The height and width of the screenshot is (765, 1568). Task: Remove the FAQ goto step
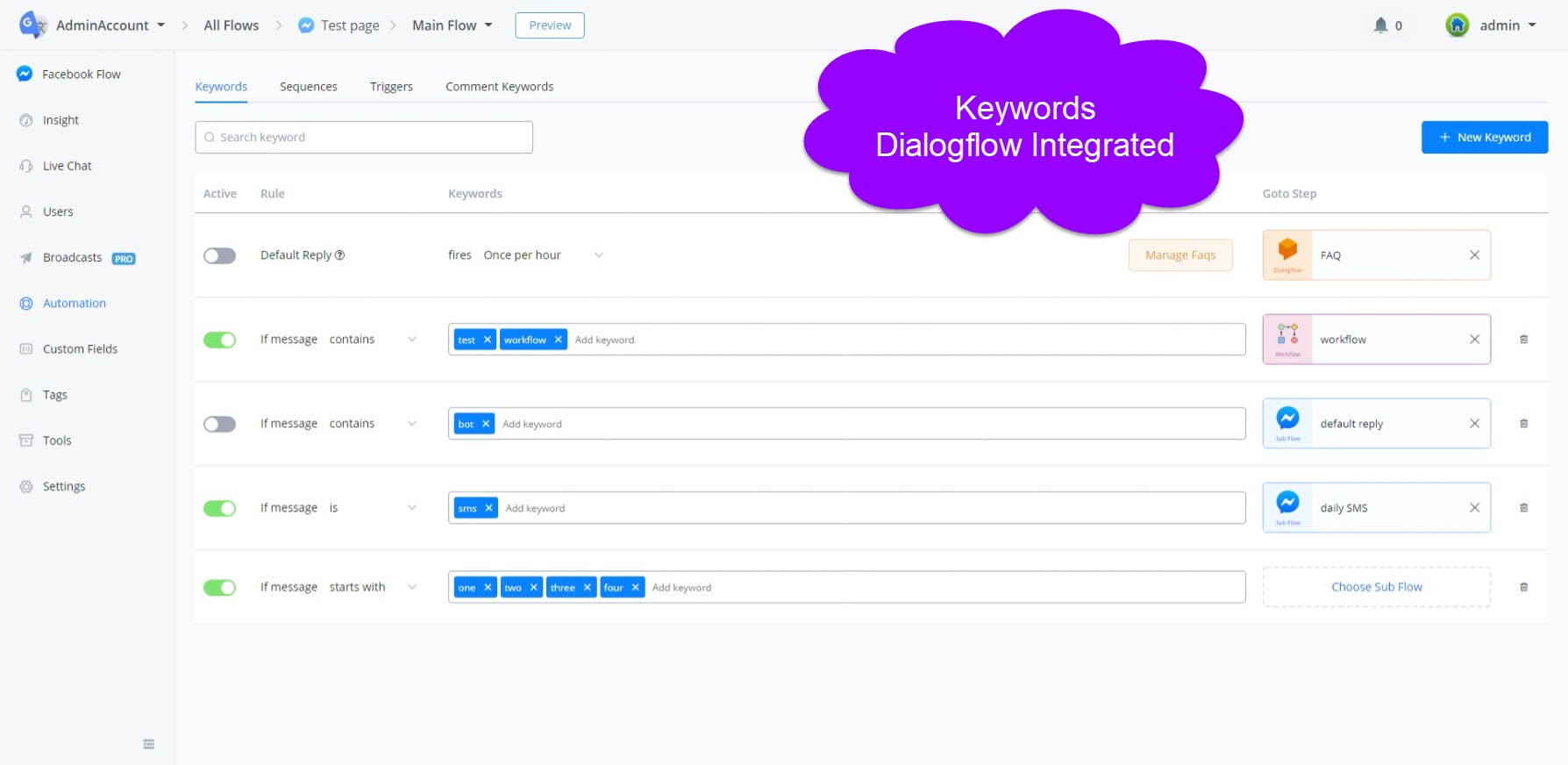(x=1474, y=255)
